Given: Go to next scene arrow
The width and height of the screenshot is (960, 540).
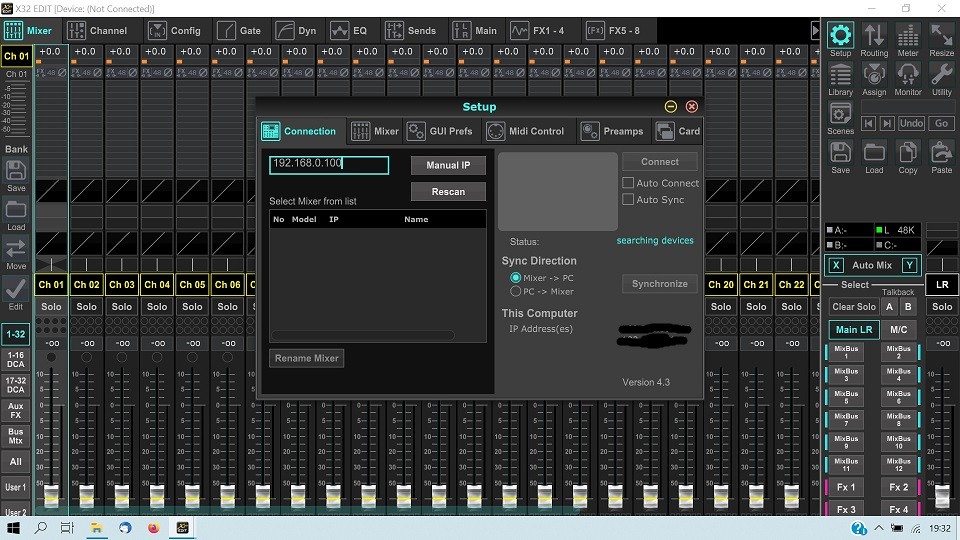Looking at the screenshot, I should [887, 123].
